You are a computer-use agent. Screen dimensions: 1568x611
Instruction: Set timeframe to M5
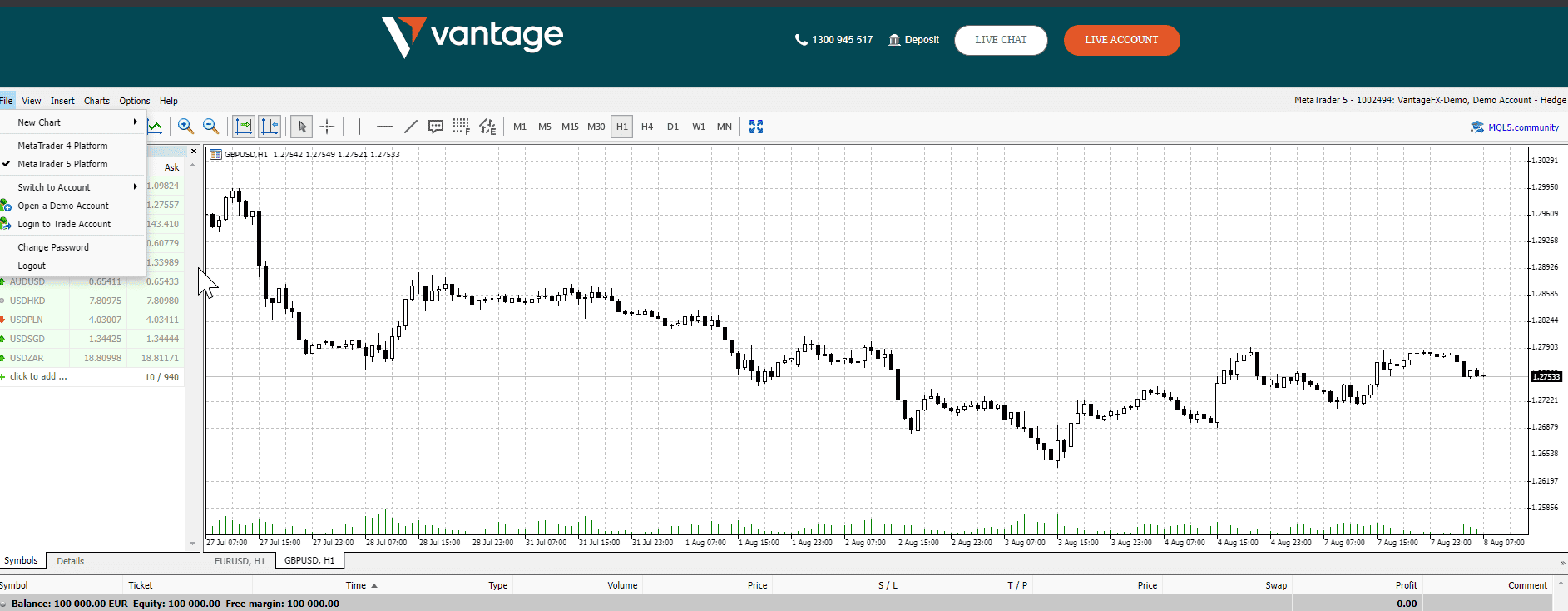click(x=545, y=127)
